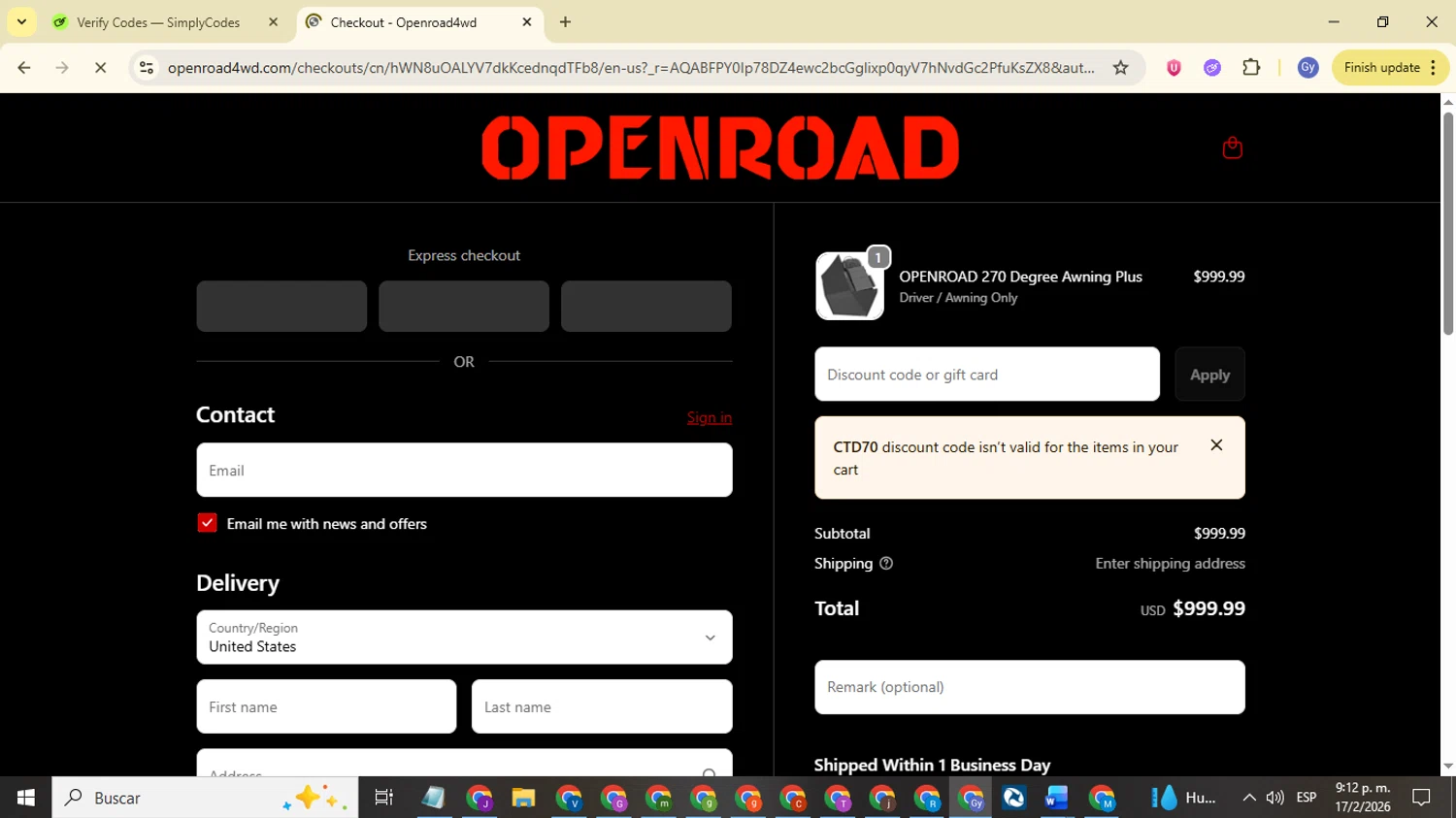Click the ESP language indicator
This screenshot has height=818, width=1456.
pyautogui.click(x=1307, y=798)
